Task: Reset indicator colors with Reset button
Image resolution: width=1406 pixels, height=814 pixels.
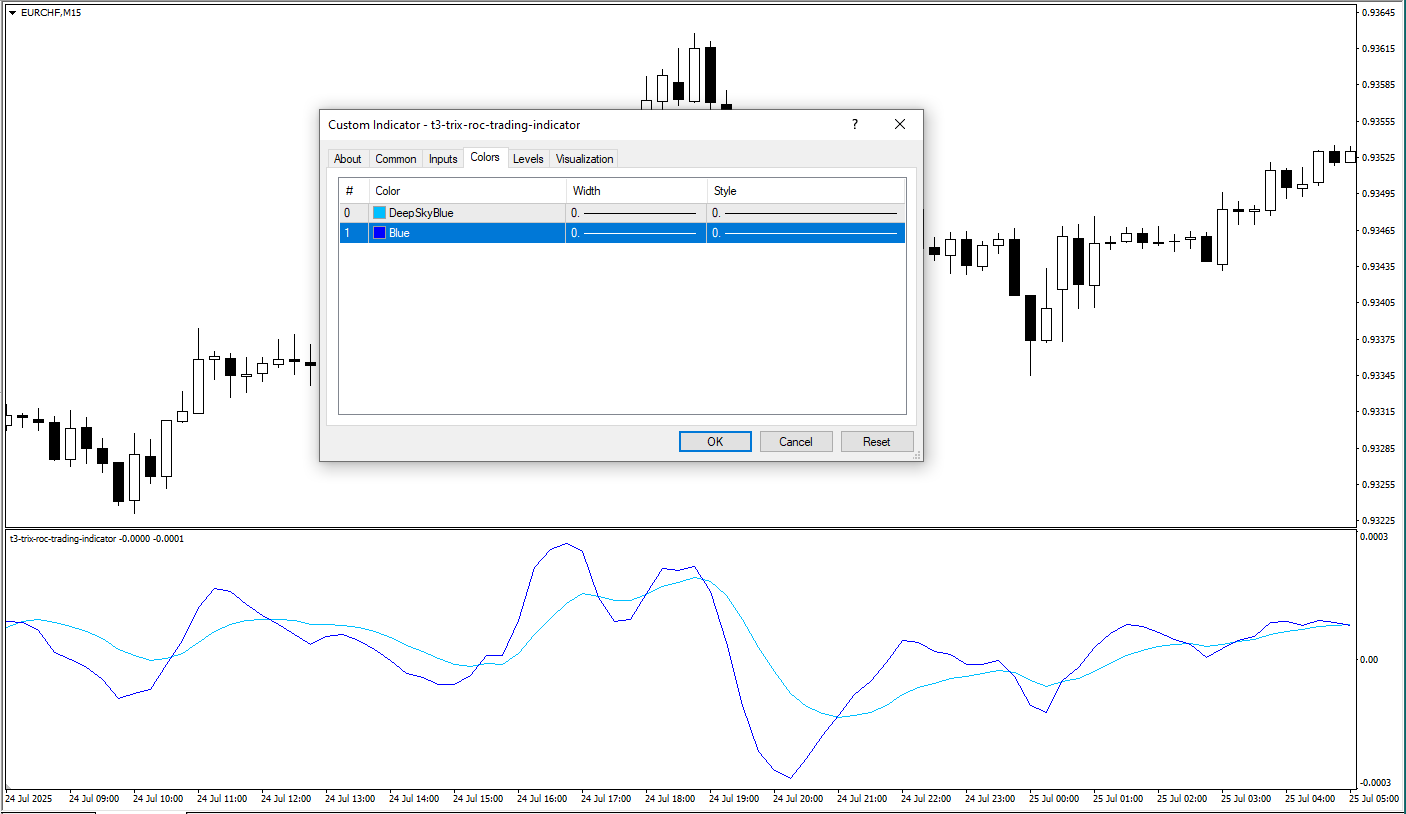Action: [x=877, y=442]
